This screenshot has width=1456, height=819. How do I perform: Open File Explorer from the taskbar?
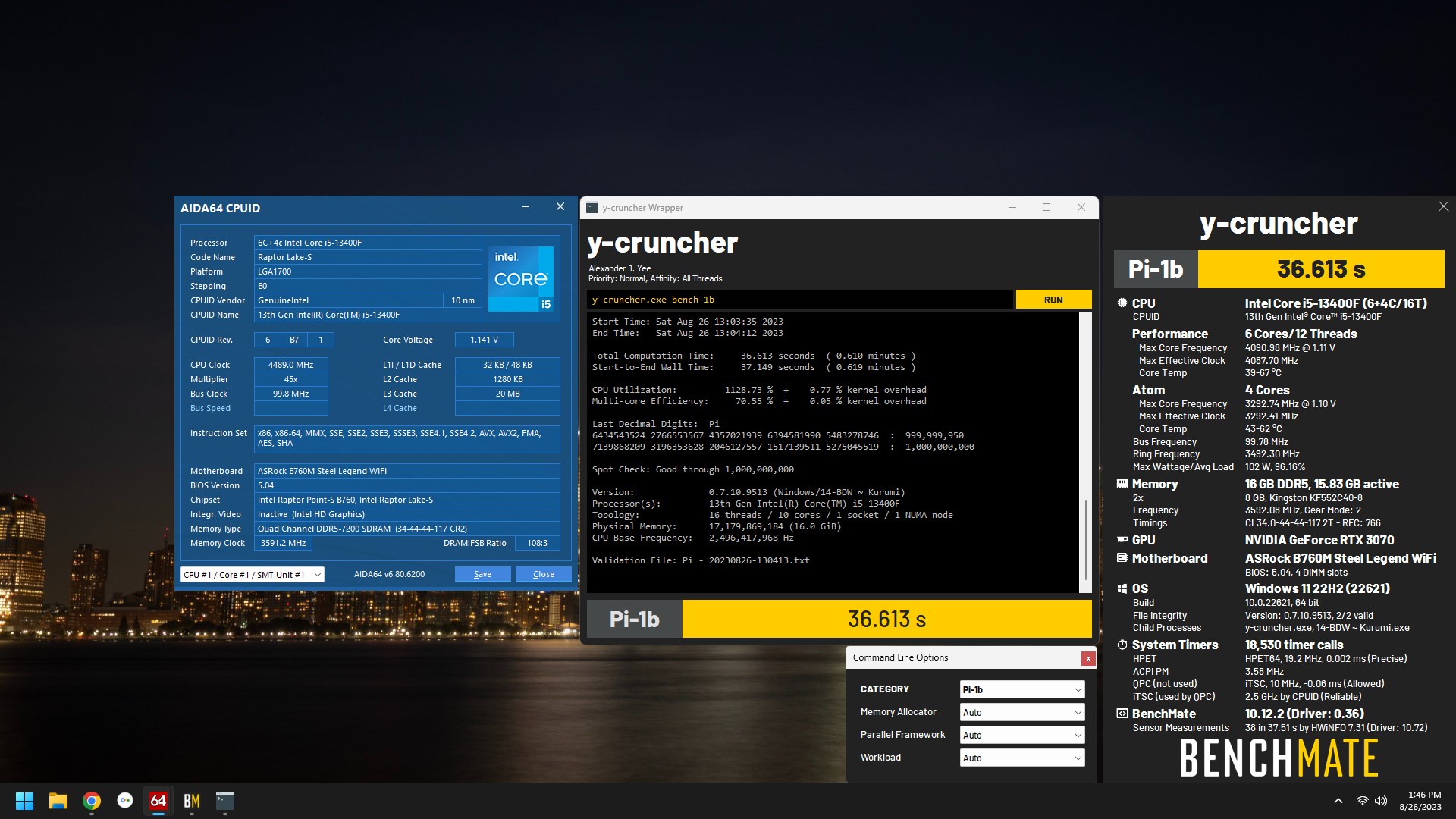click(x=58, y=801)
